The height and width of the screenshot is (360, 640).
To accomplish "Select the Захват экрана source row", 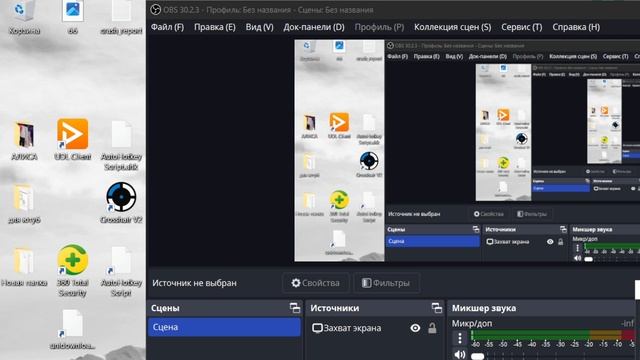I will (374, 328).
